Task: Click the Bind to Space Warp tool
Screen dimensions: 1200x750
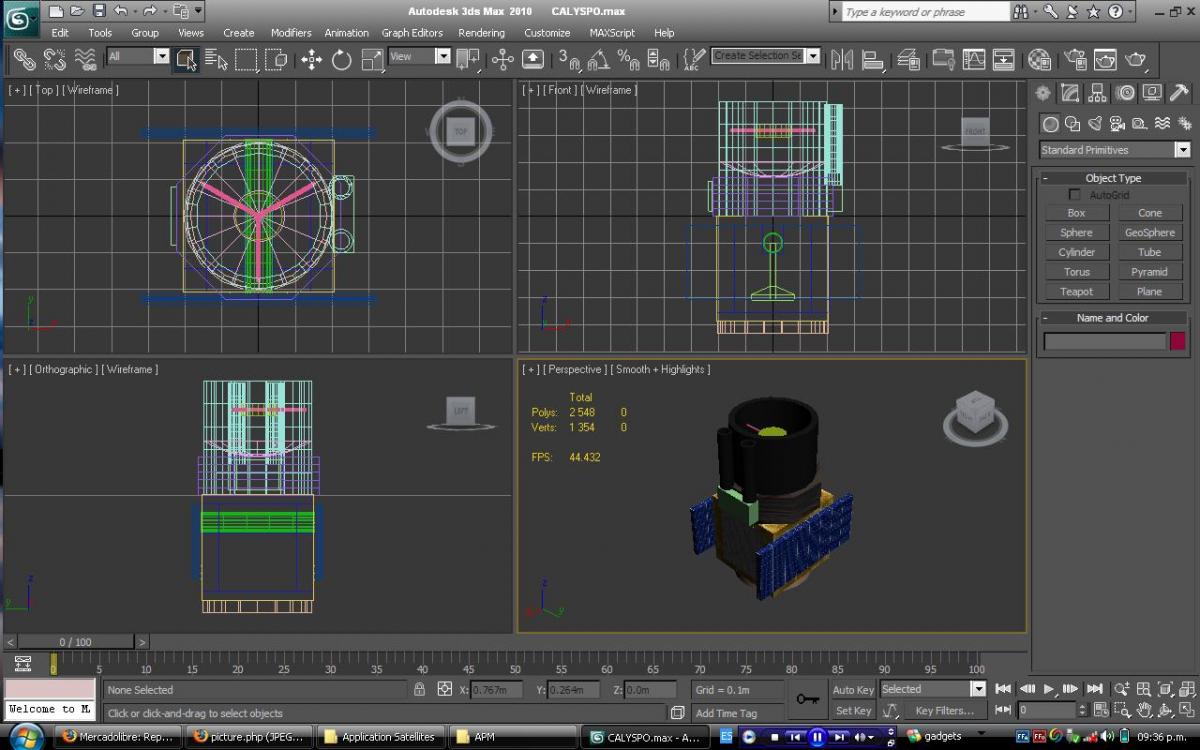Action: [x=85, y=59]
